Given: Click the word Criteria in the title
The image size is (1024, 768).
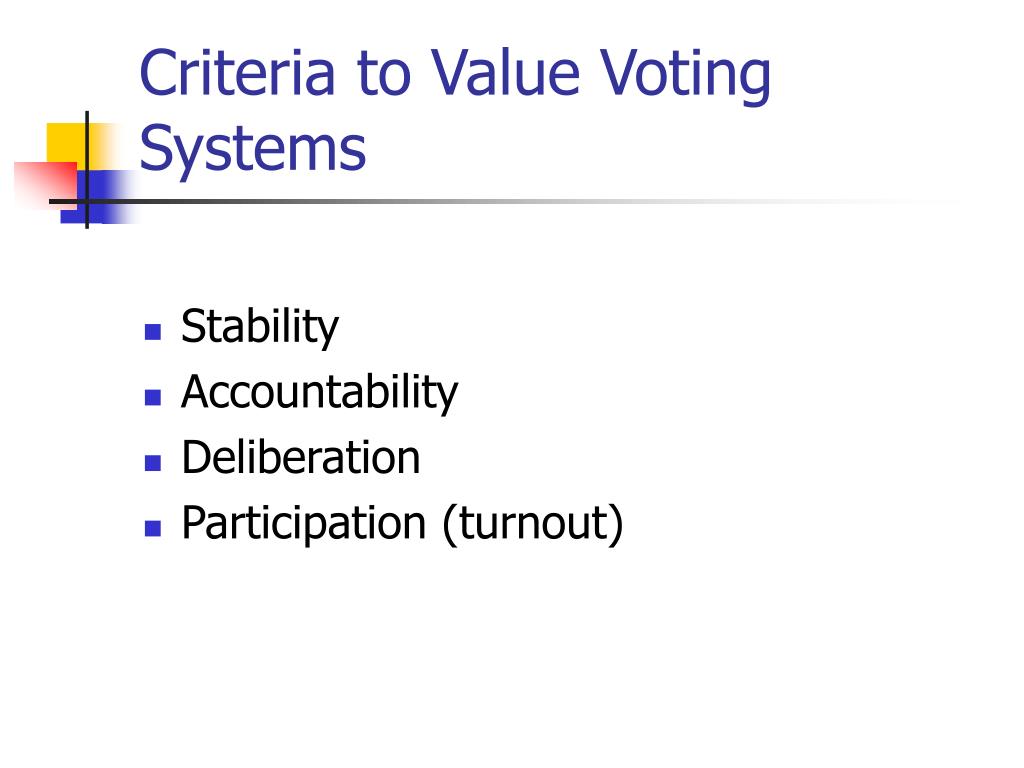Looking at the screenshot, I should click(x=238, y=72).
